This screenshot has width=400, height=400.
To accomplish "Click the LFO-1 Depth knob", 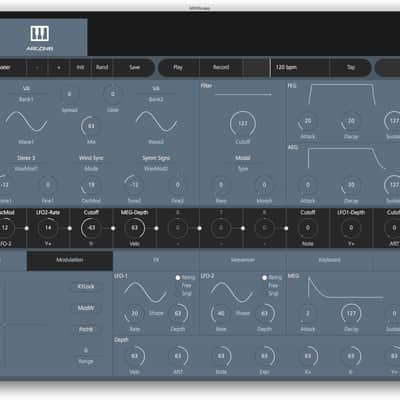I will (x=178, y=313).
